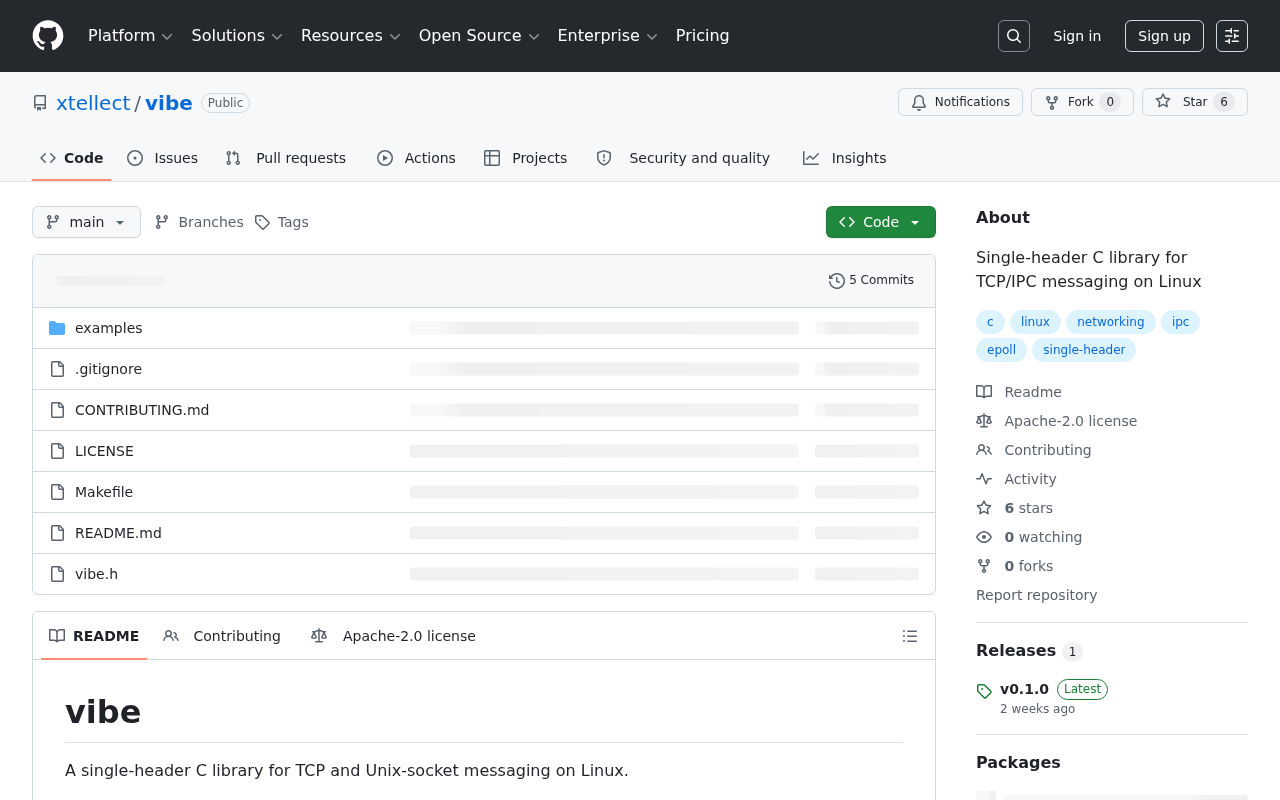The width and height of the screenshot is (1280, 800).
Task: Click the 'ipc' topic tag
Action: pyautogui.click(x=1180, y=322)
